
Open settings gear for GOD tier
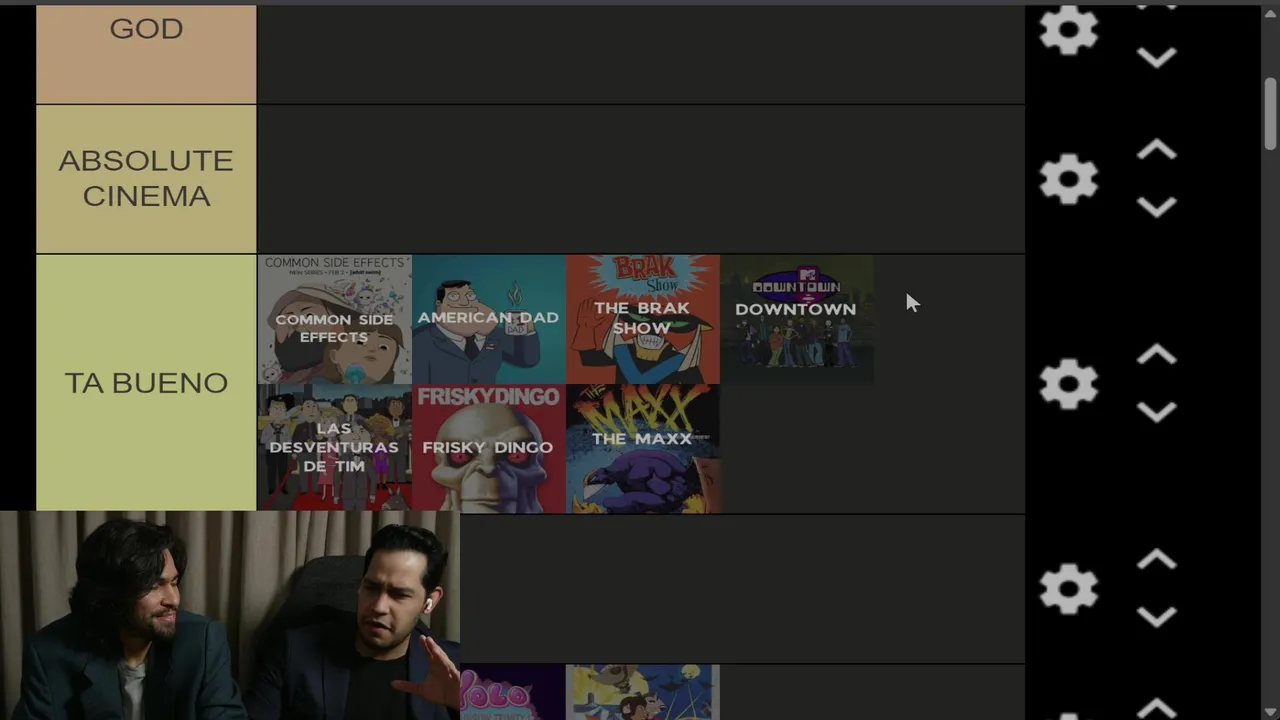pos(1068,29)
